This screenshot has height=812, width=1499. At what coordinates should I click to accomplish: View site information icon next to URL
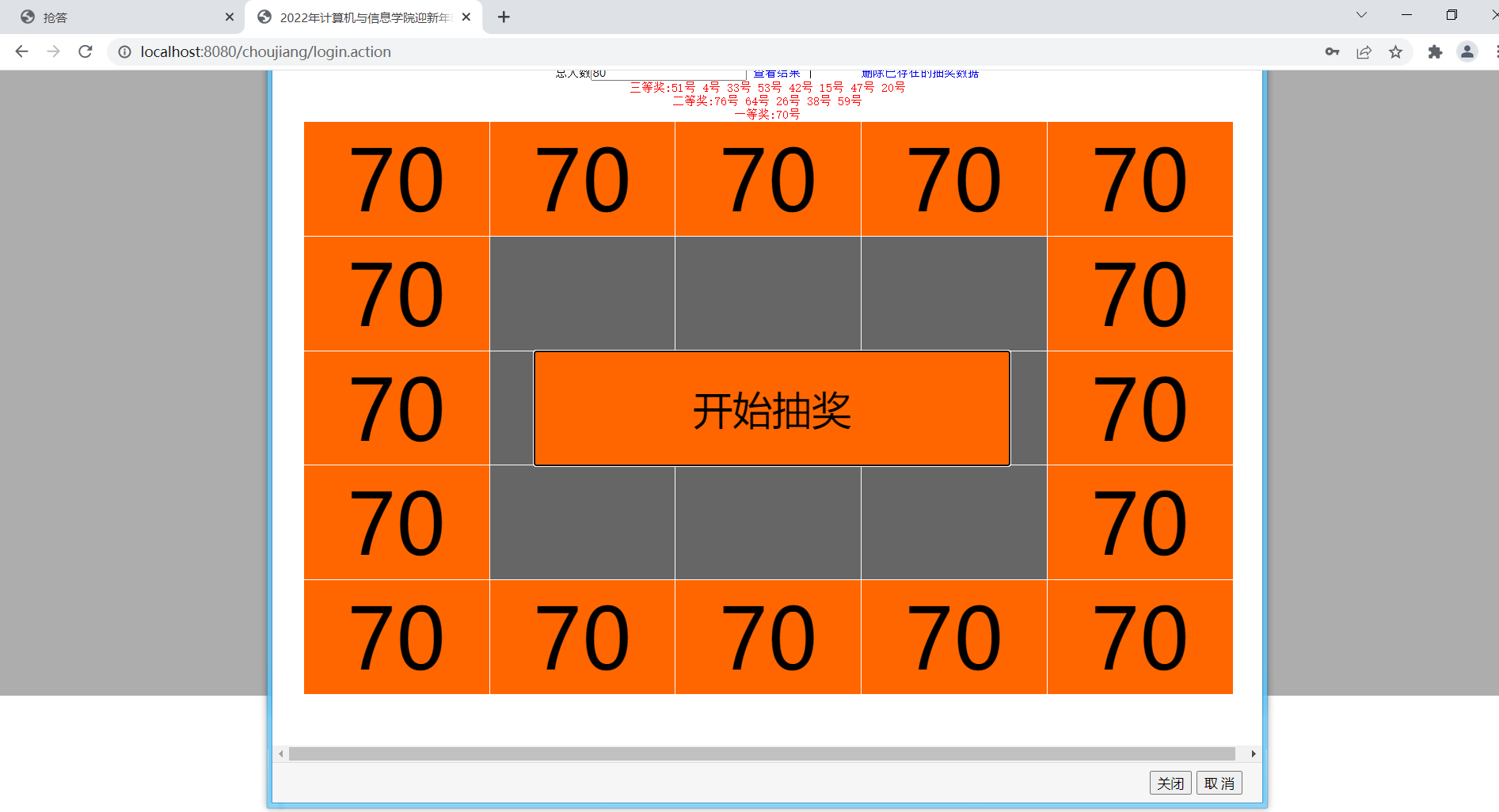(124, 51)
